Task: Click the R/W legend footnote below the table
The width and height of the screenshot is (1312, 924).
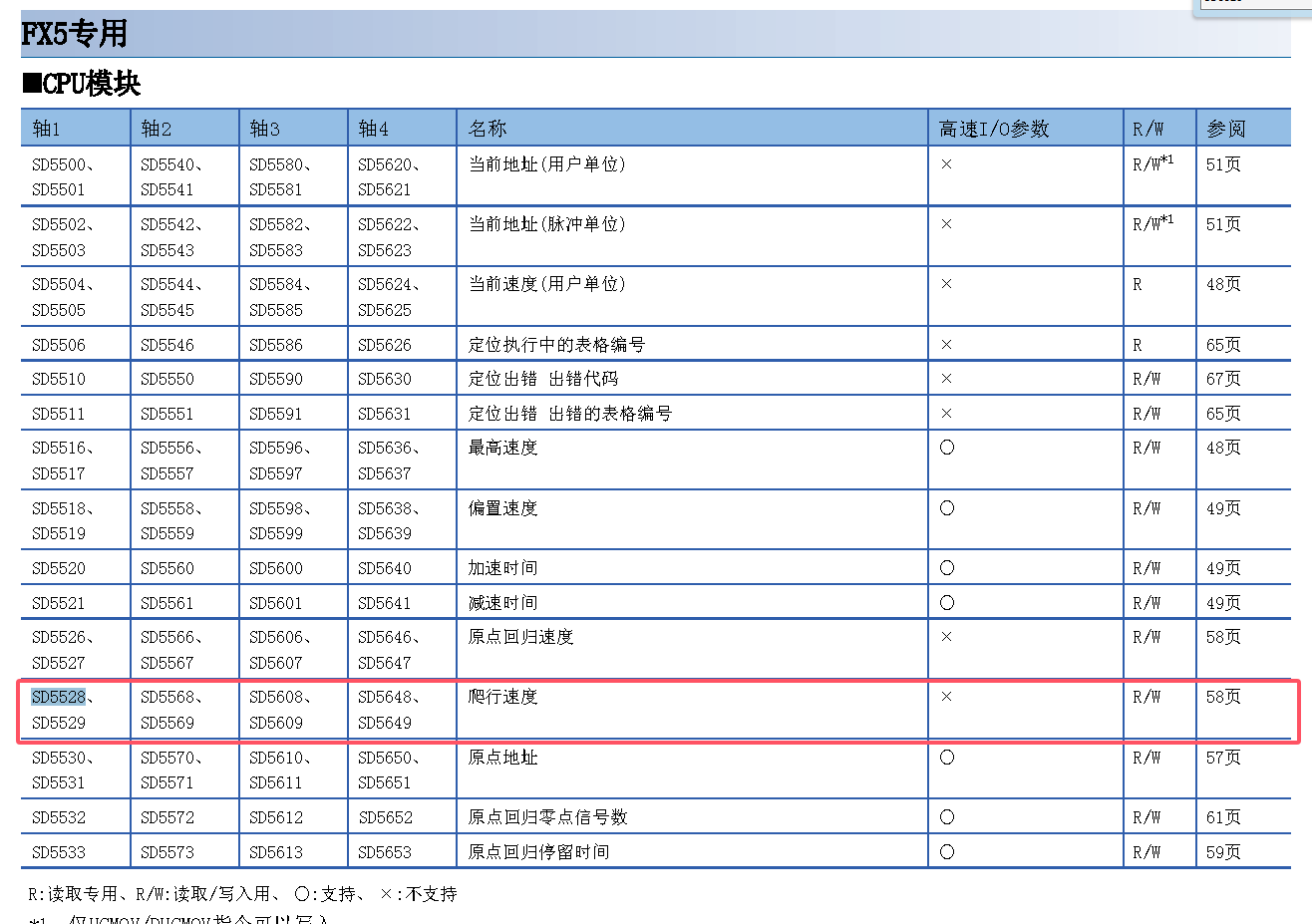Action: pyautogui.click(x=242, y=894)
